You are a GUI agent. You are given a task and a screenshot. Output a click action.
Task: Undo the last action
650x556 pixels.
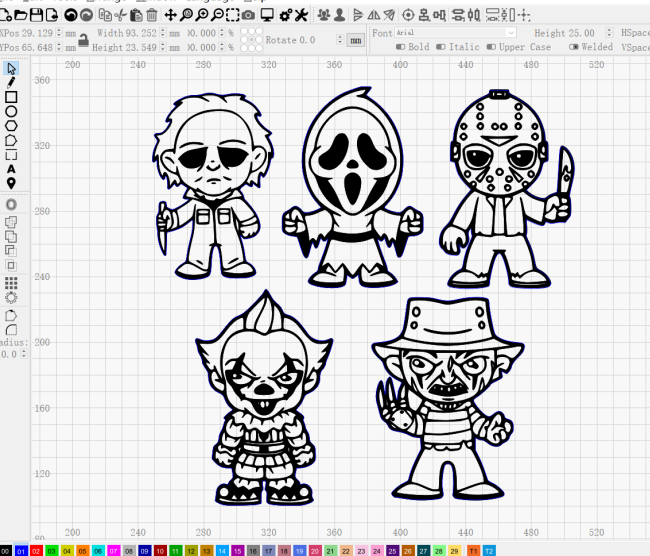click(x=71, y=16)
